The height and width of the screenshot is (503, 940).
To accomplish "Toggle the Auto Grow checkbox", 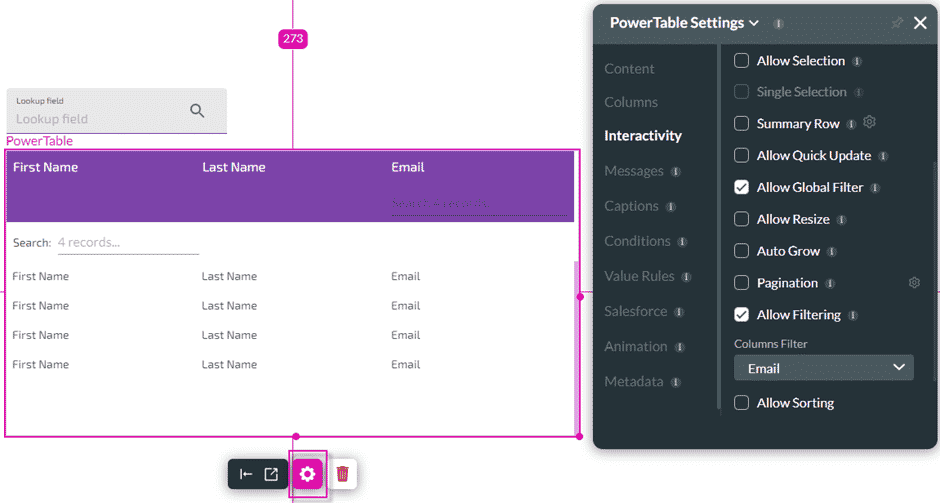I will point(742,251).
